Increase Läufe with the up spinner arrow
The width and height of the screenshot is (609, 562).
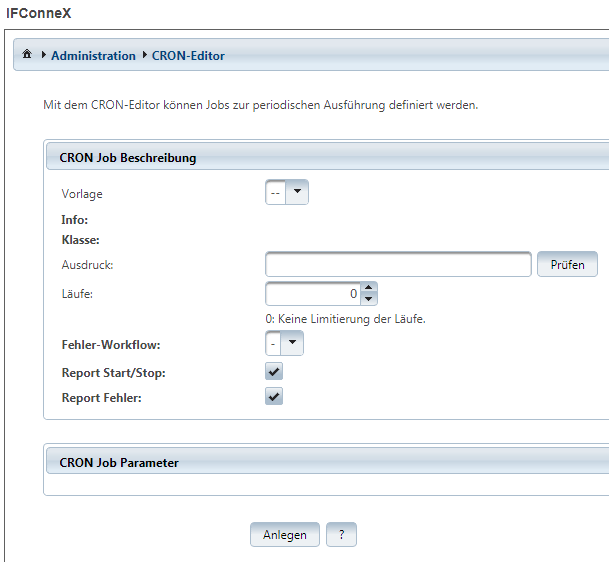tap(369, 288)
